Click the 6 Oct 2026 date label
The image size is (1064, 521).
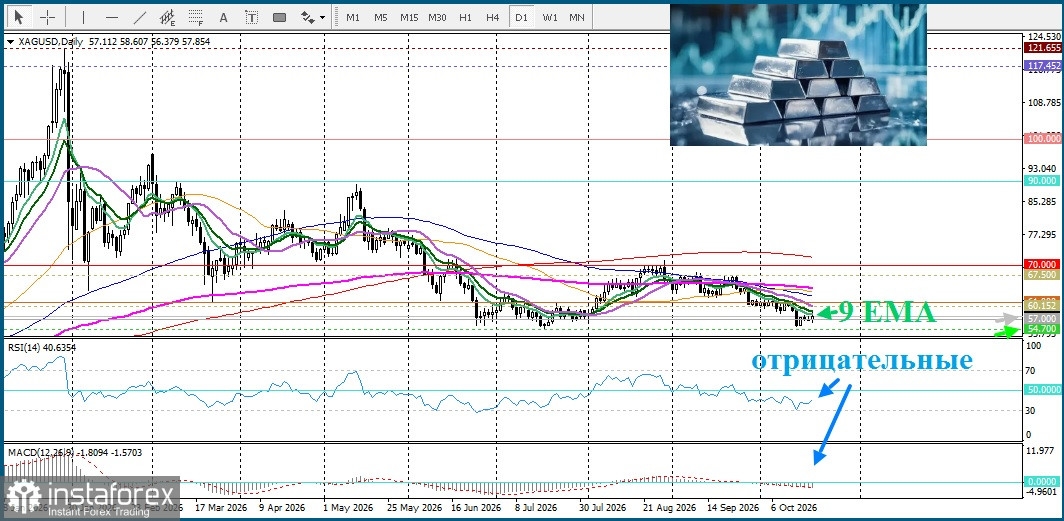[795, 507]
